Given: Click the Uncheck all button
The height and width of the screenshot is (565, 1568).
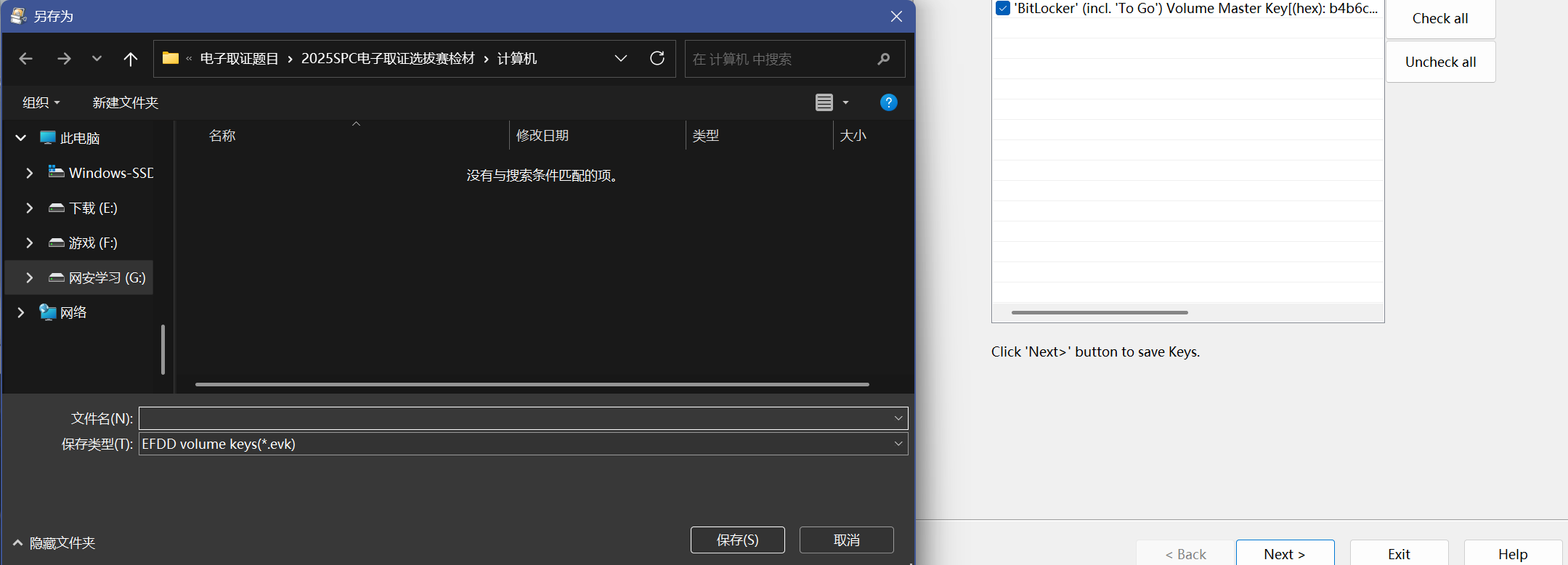Looking at the screenshot, I should pos(1440,62).
